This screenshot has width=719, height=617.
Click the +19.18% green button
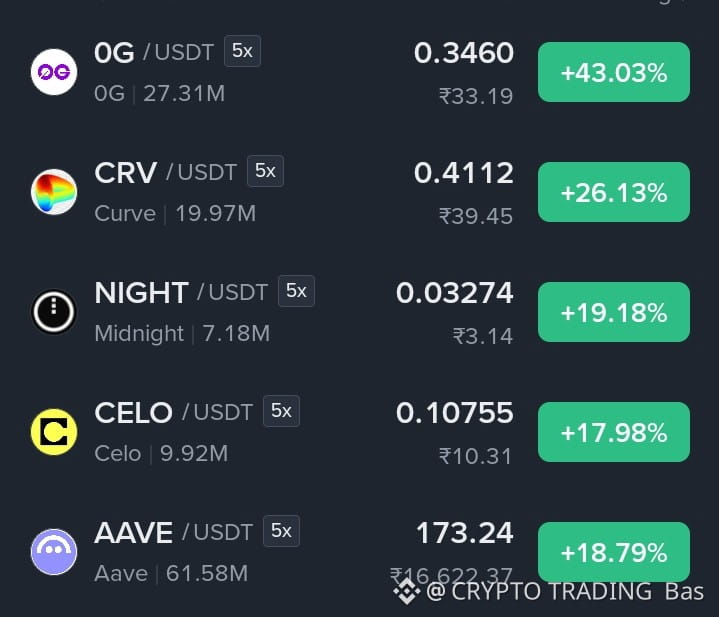tap(614, 312)
